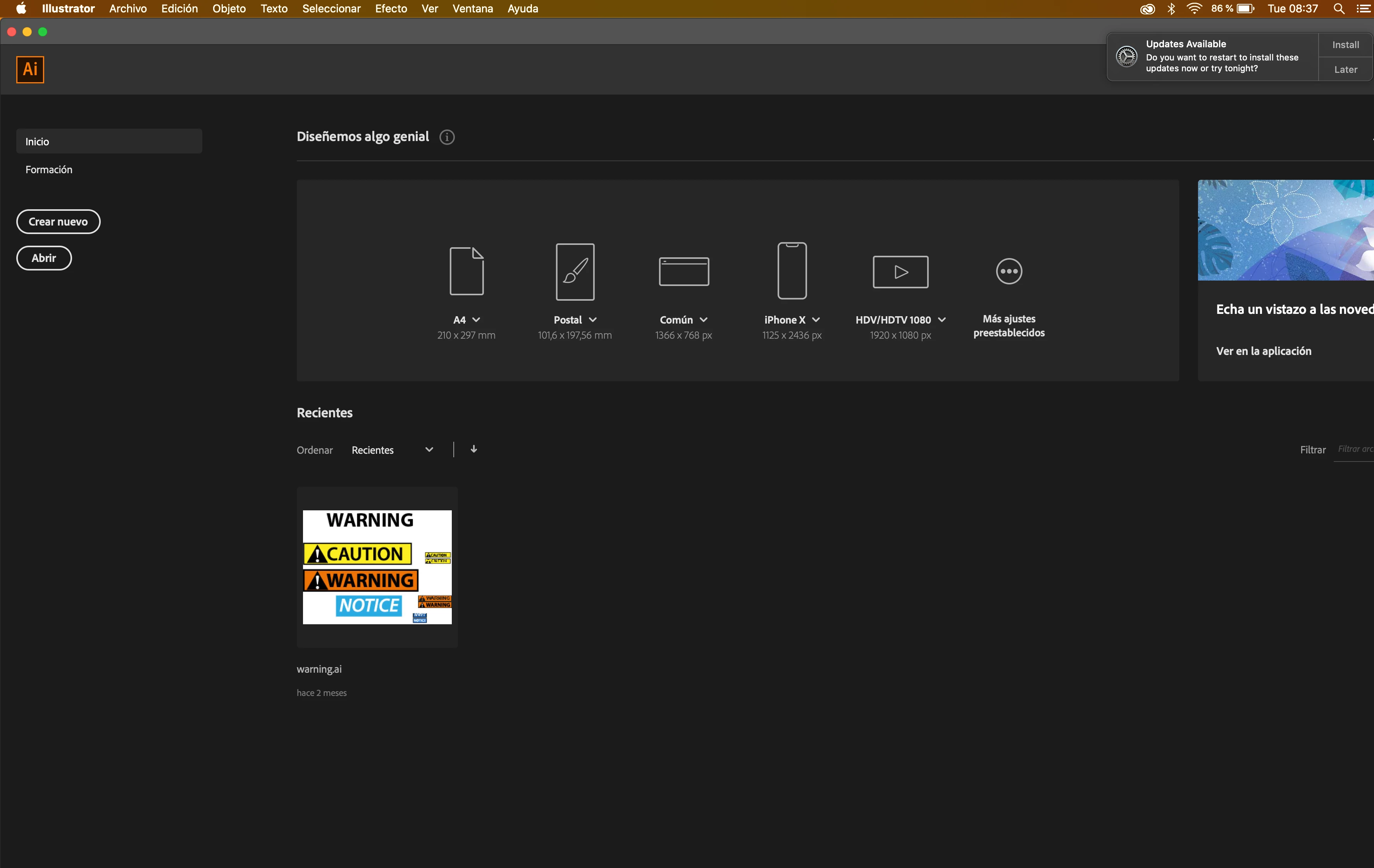Viewport: 1374px width, 868px height.
Task: Pick the iPhone X device preset icon
Action: [791, 271]
